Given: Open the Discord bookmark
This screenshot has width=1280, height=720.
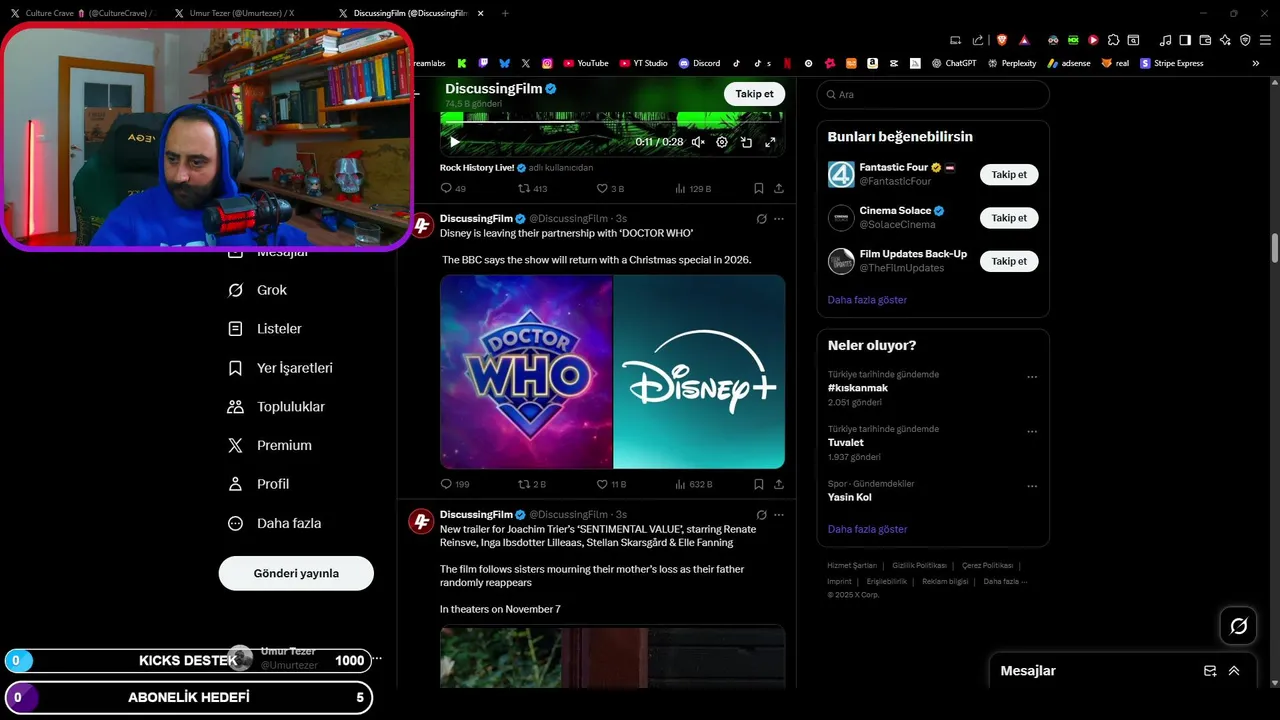Looking at the screenshot, I should coord(699,63).
